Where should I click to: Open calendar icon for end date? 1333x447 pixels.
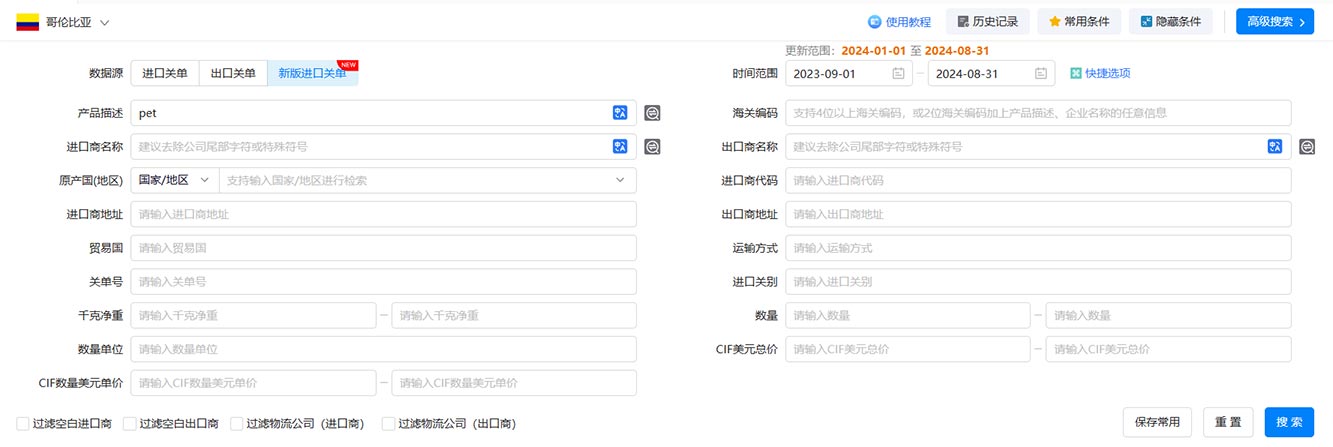1040,73
